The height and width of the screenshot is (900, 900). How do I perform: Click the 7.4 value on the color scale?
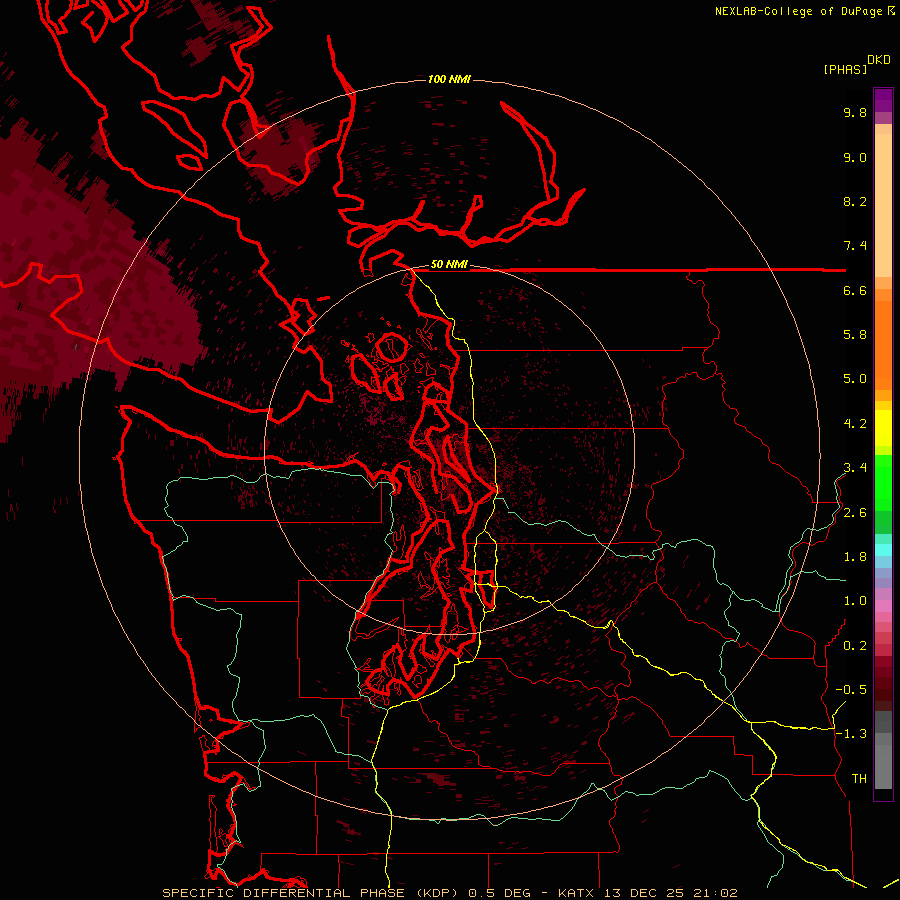(x=855, y=246)
